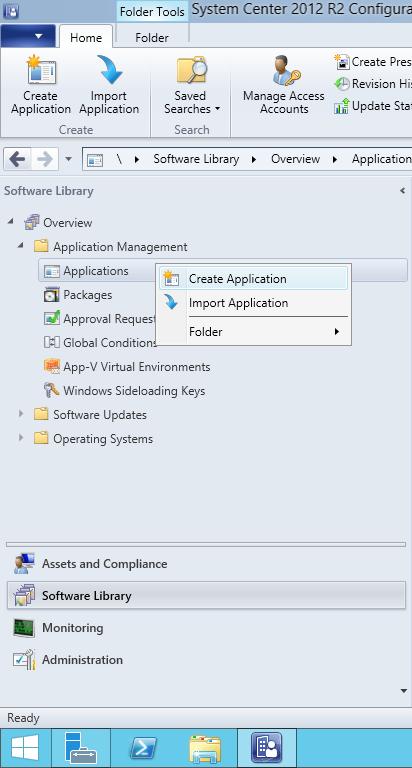Viewport: 412px width, 768px height.
Task: Open PowerShell from the taskbar
Action: click(143, 749)
